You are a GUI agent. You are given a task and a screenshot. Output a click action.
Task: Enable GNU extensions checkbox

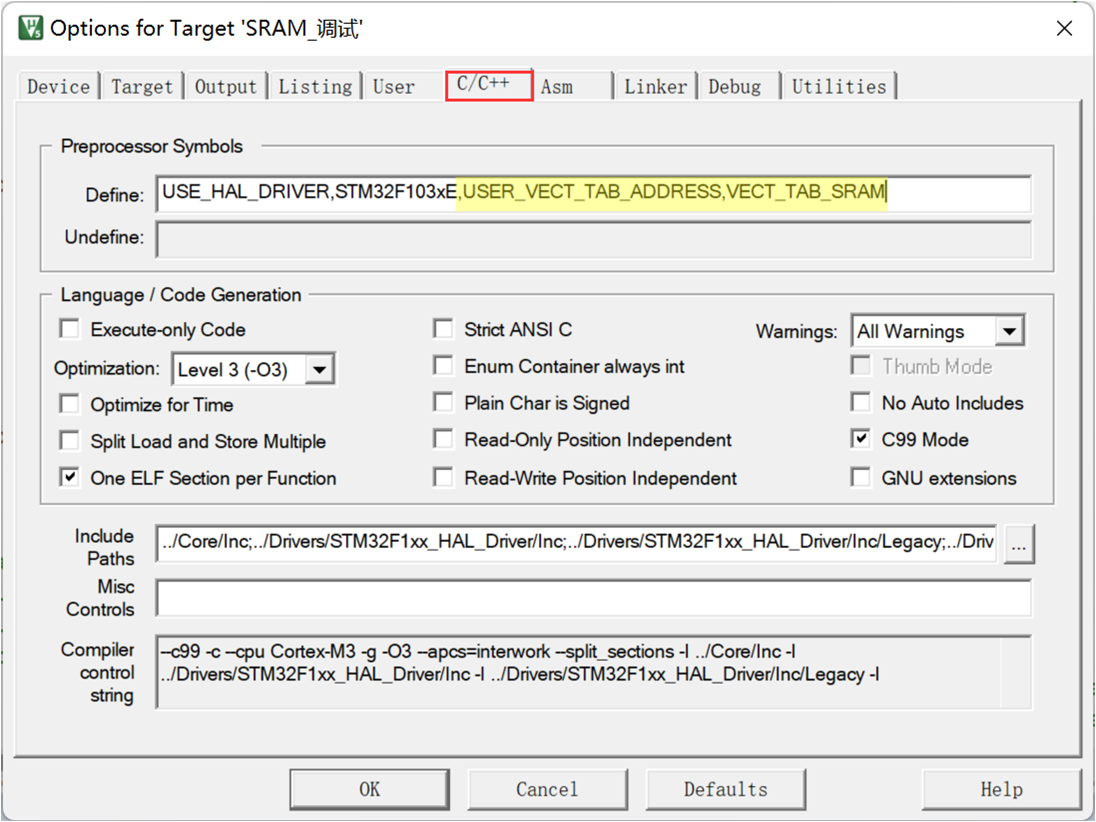[861, 478]
